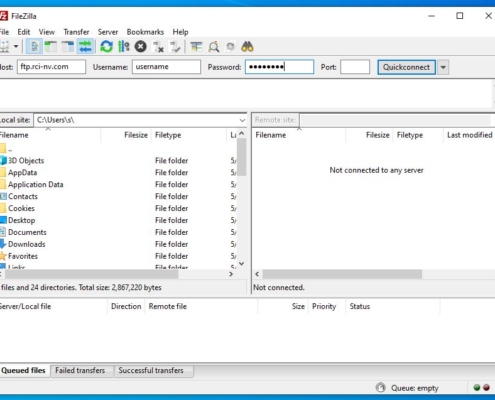
Task: Expand the Quickconnect history dropdown arrow
Action: (443, 67)
